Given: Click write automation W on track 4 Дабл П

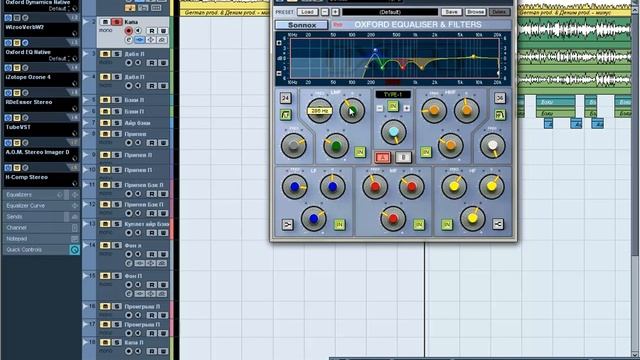Looking at the screenshot, I should [163, 86].
